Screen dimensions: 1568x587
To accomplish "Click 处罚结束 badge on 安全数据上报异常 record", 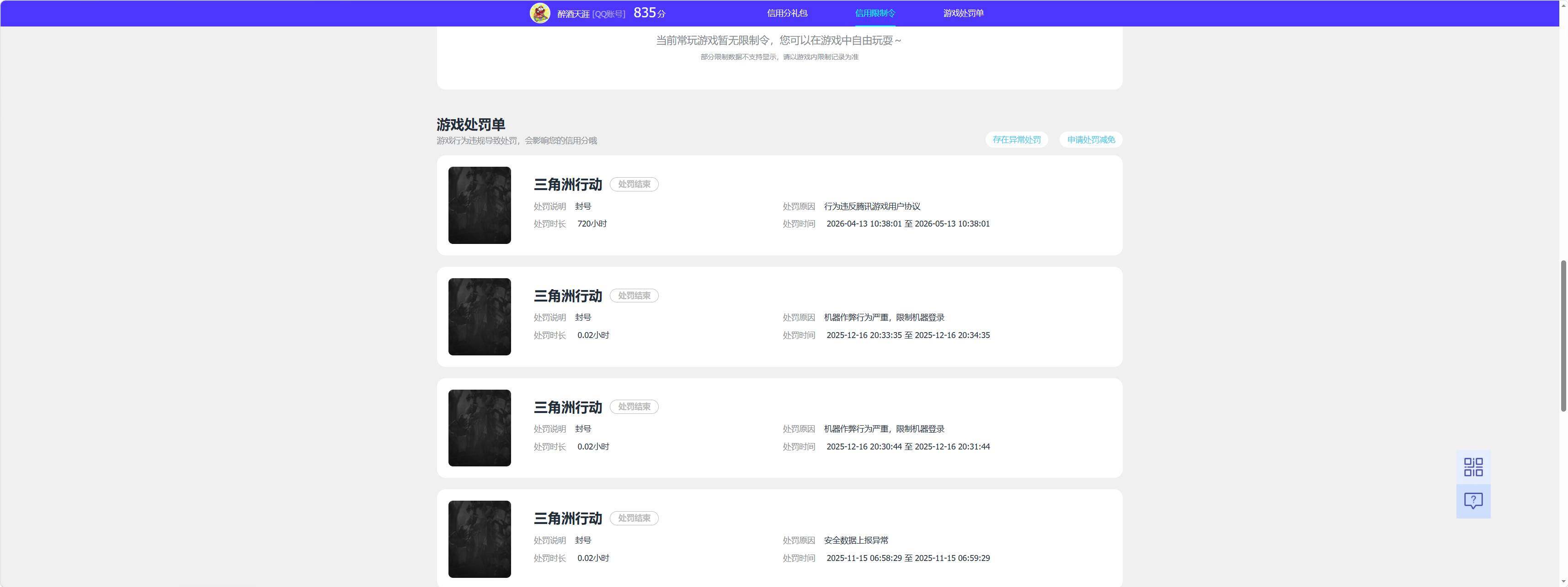I will click(634, 518).
